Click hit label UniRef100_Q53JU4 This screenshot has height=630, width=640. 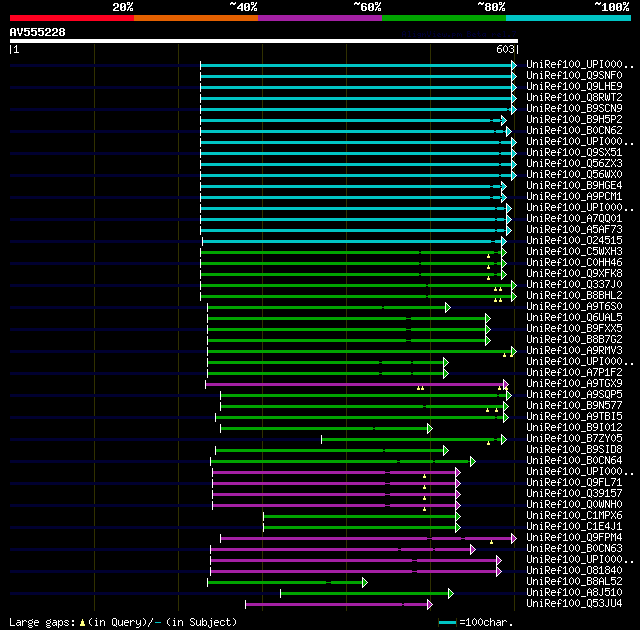tap(574, 604)
